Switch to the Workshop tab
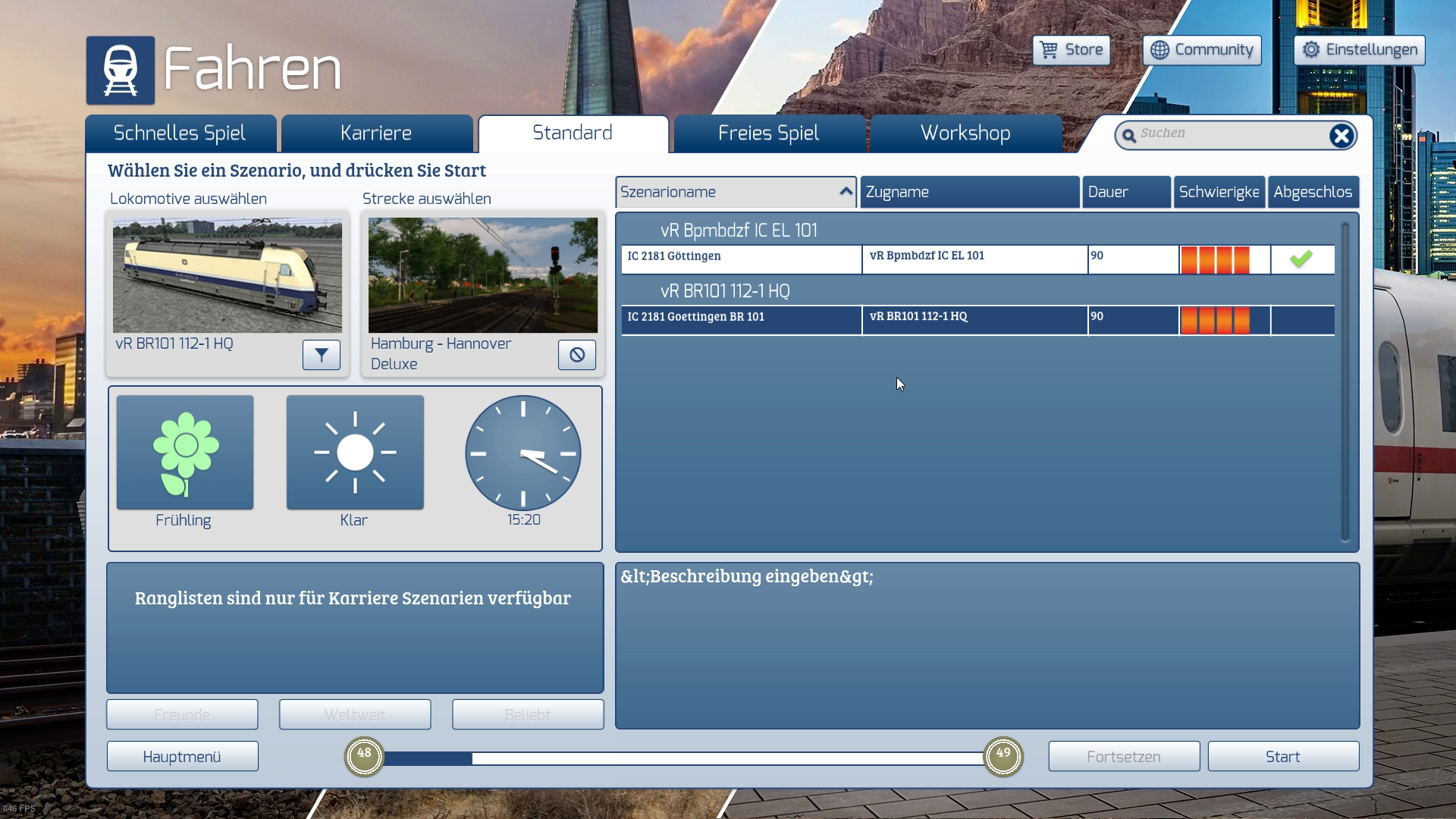Viewport: 1456px width, 819px height. click(x=965, y=133)
